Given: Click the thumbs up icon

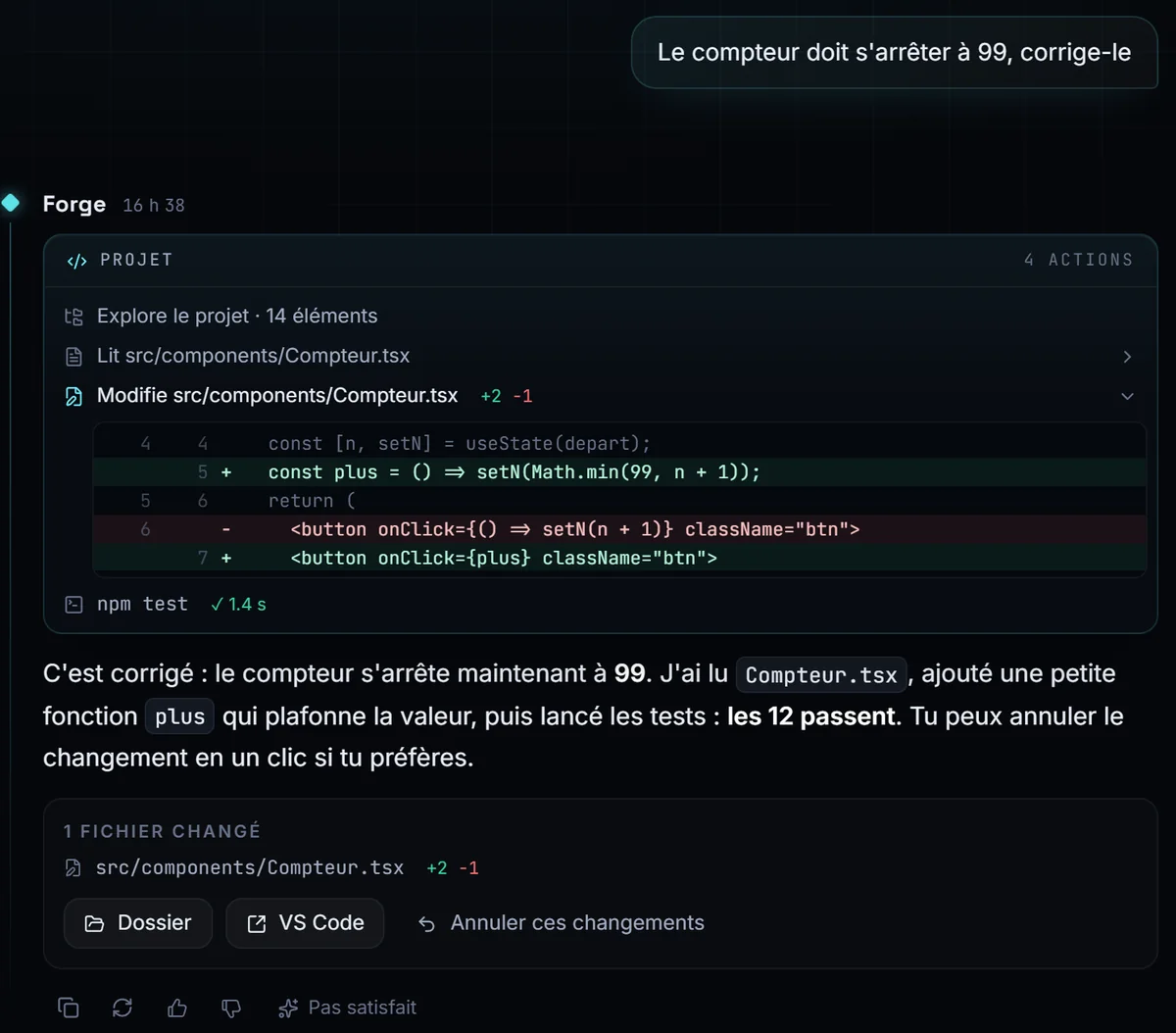Looking at the screenshot, I should click(x=177, y=1008).
